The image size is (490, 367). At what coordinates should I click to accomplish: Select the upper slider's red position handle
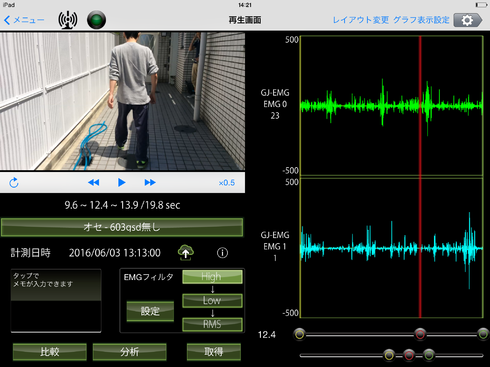420,334
